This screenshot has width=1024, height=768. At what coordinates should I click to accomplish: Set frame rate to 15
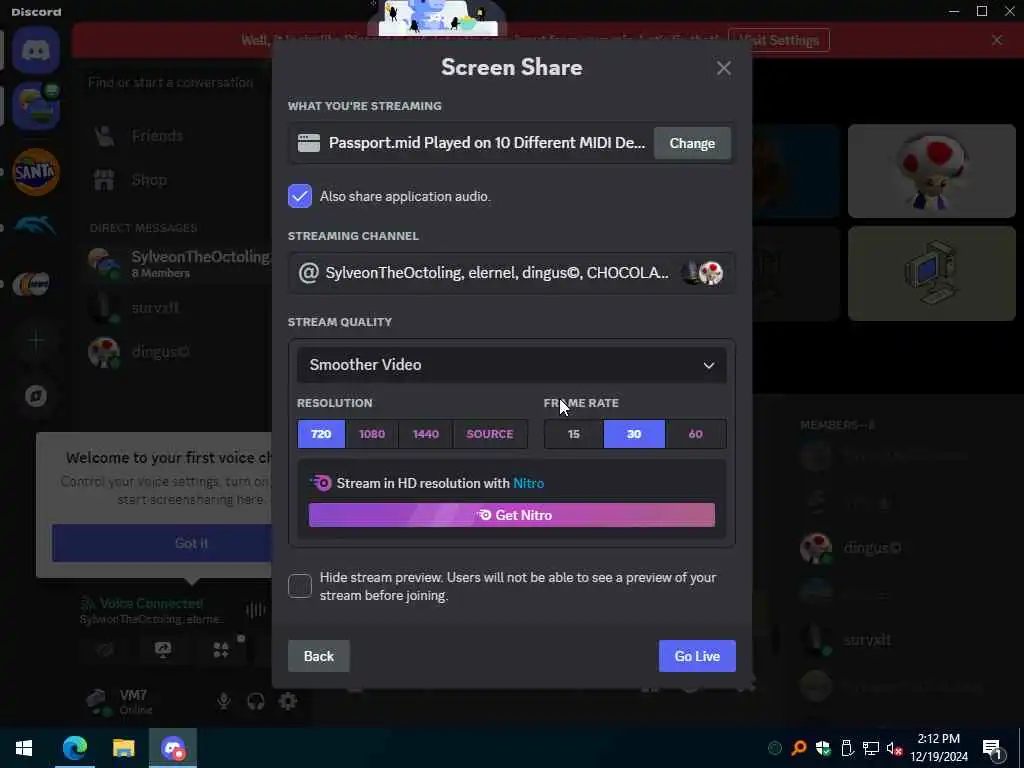tap(573, 434)
